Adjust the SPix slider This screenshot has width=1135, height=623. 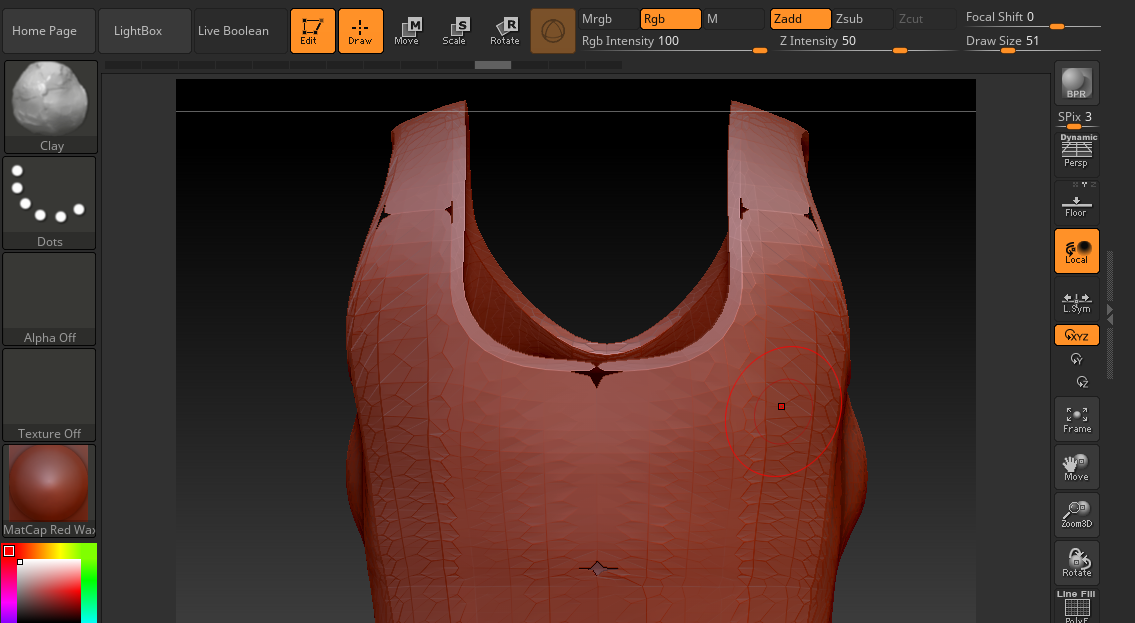[x=1076, y=119]
